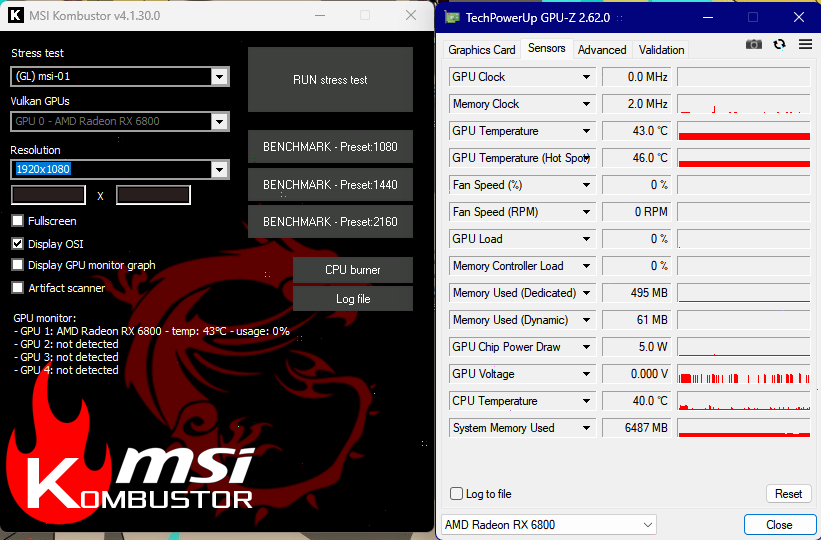821x540 pixels.
Task: Check the Log to file box
Action: pos(457,494)
